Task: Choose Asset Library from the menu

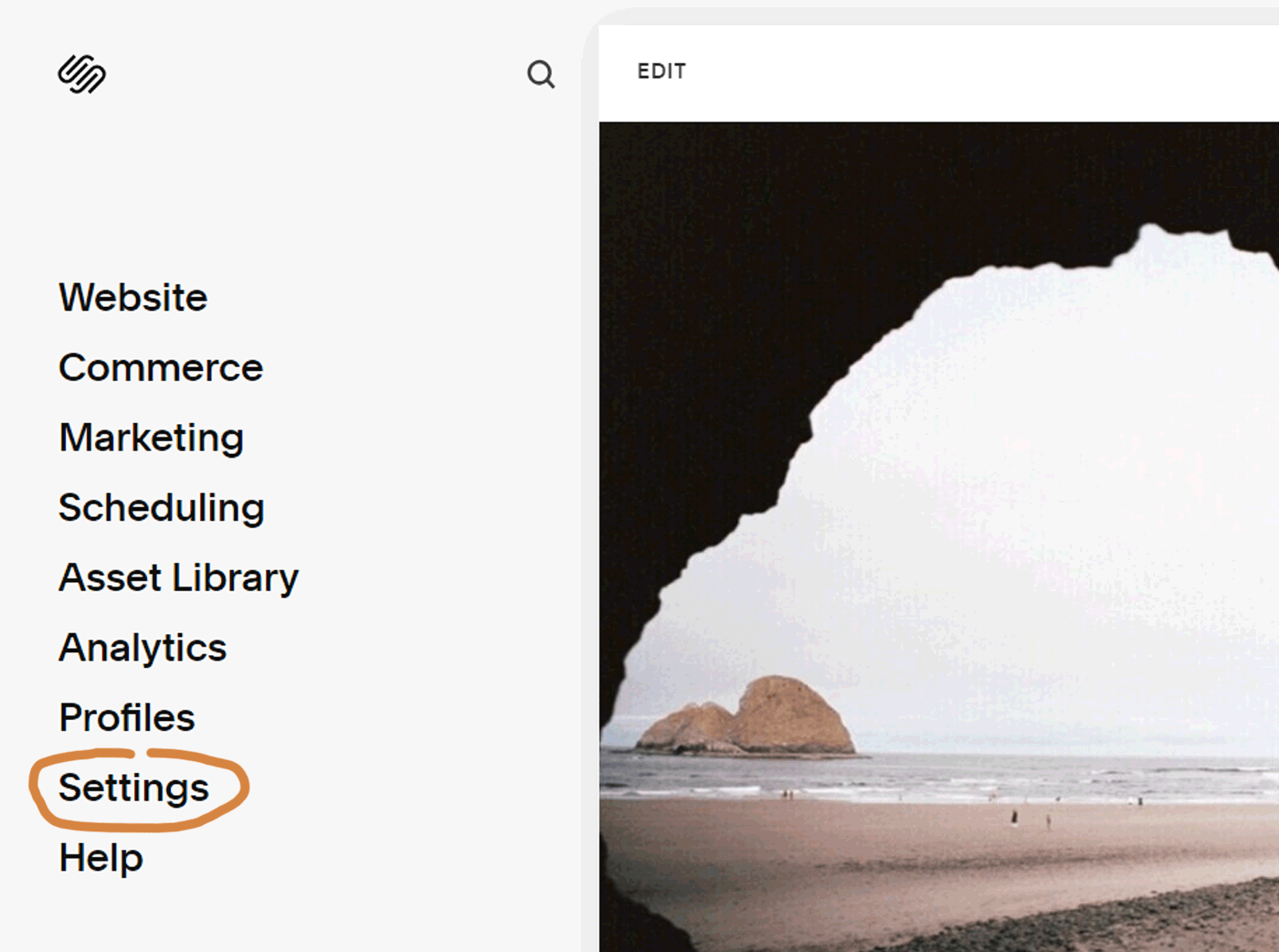Action: pos(179,578)
